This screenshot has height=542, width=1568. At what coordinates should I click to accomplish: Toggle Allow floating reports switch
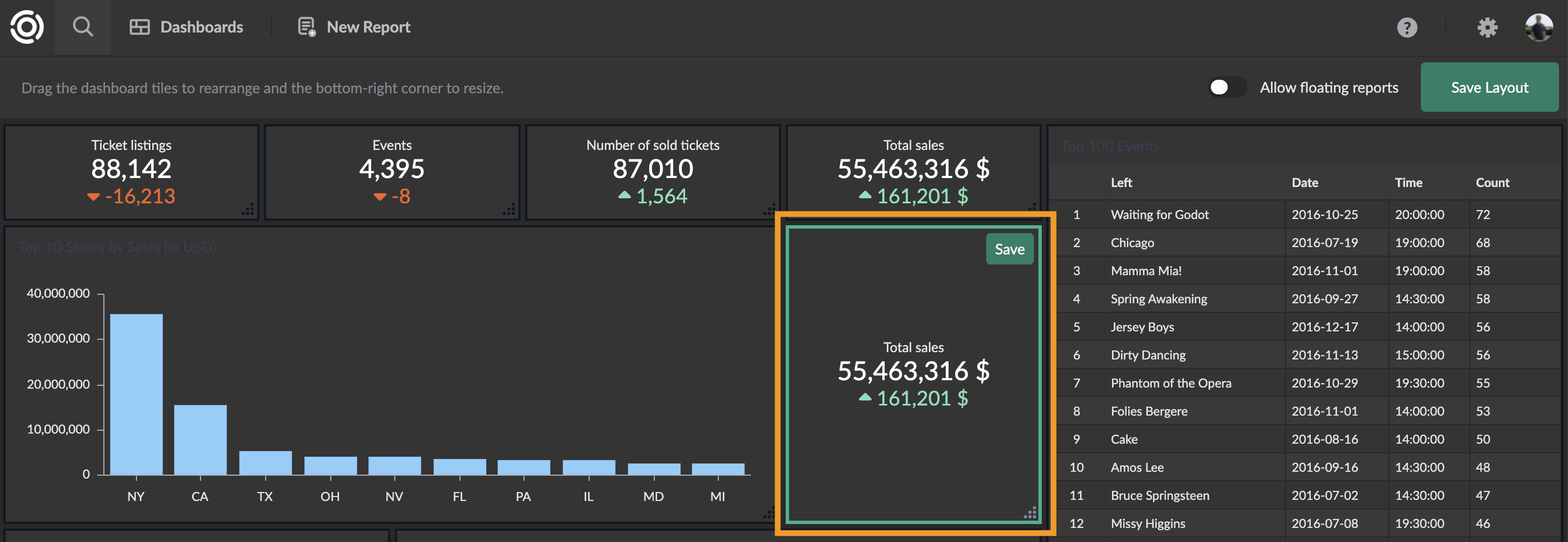pos(1227,88)
